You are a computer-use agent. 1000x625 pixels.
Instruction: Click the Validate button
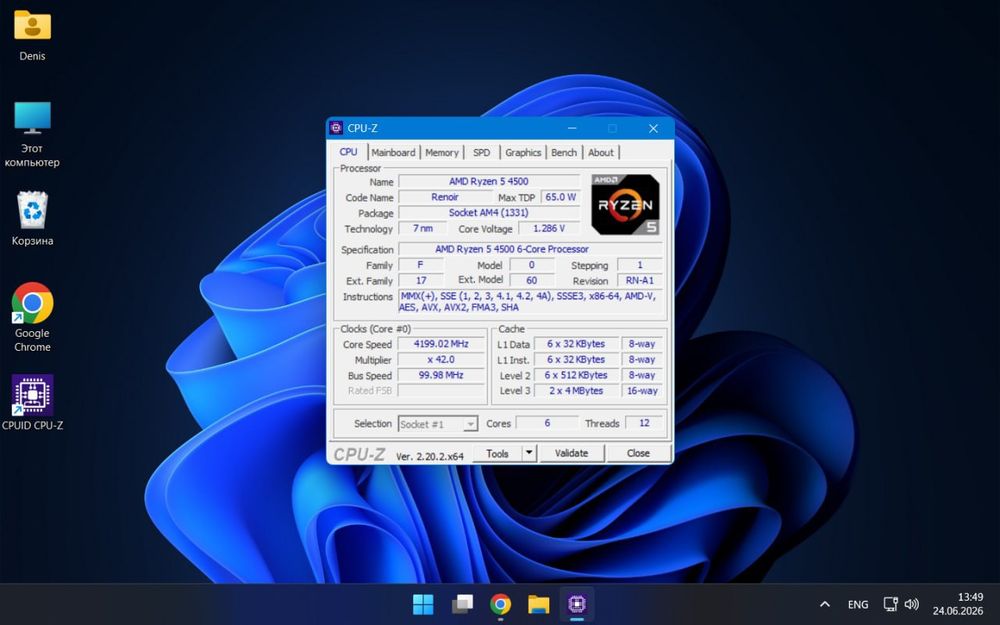tap(571, 453)
